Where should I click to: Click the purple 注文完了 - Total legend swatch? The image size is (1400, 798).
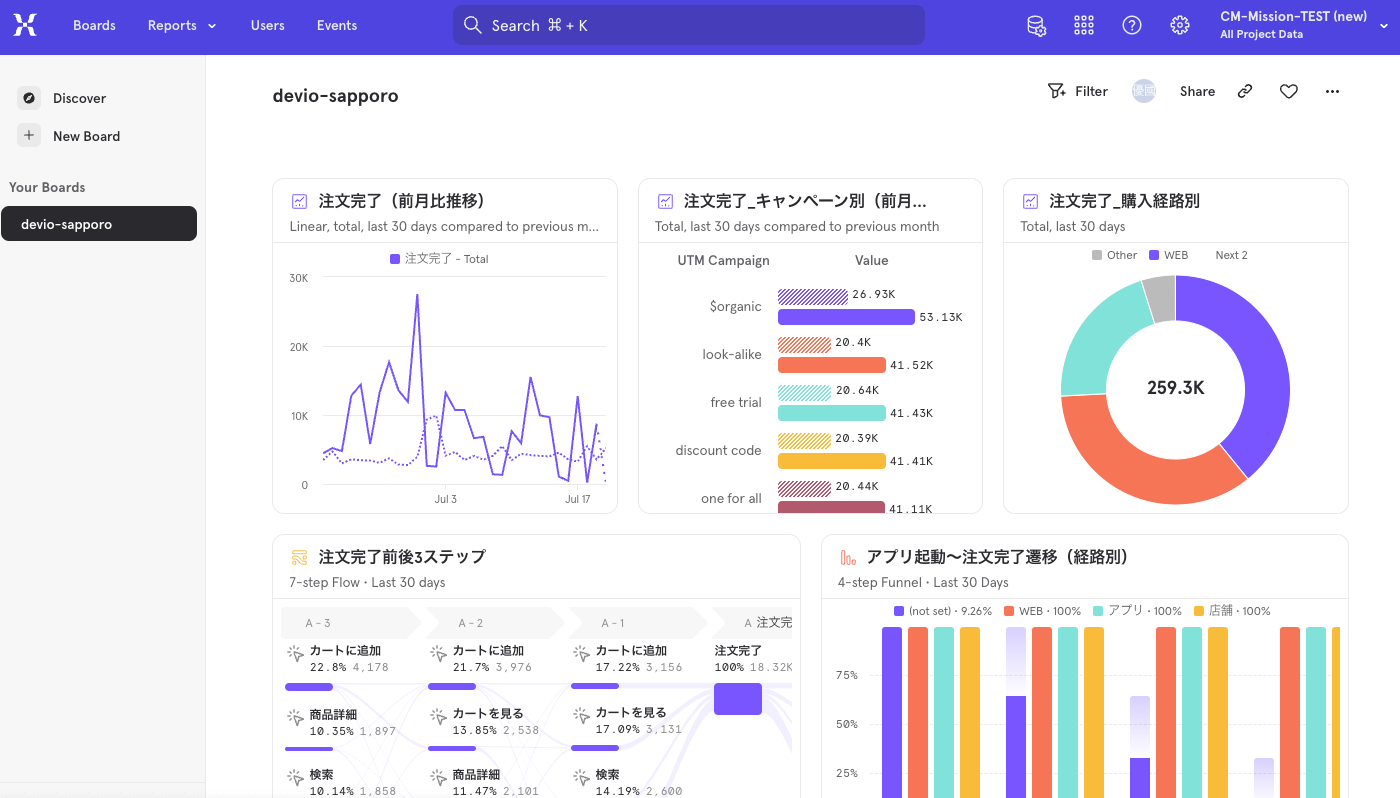(x=395, y=258)
